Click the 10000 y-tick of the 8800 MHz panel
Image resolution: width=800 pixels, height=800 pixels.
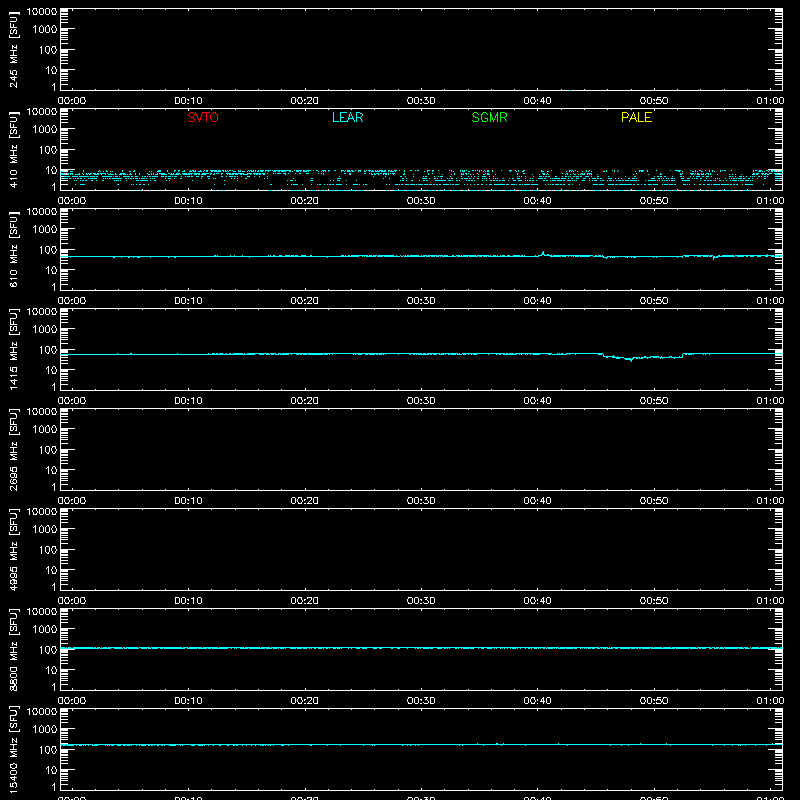pos(42,612)
